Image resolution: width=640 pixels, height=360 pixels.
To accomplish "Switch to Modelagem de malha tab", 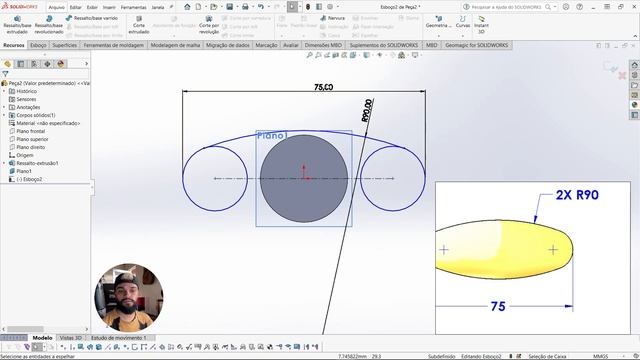I will click(175, 45).
